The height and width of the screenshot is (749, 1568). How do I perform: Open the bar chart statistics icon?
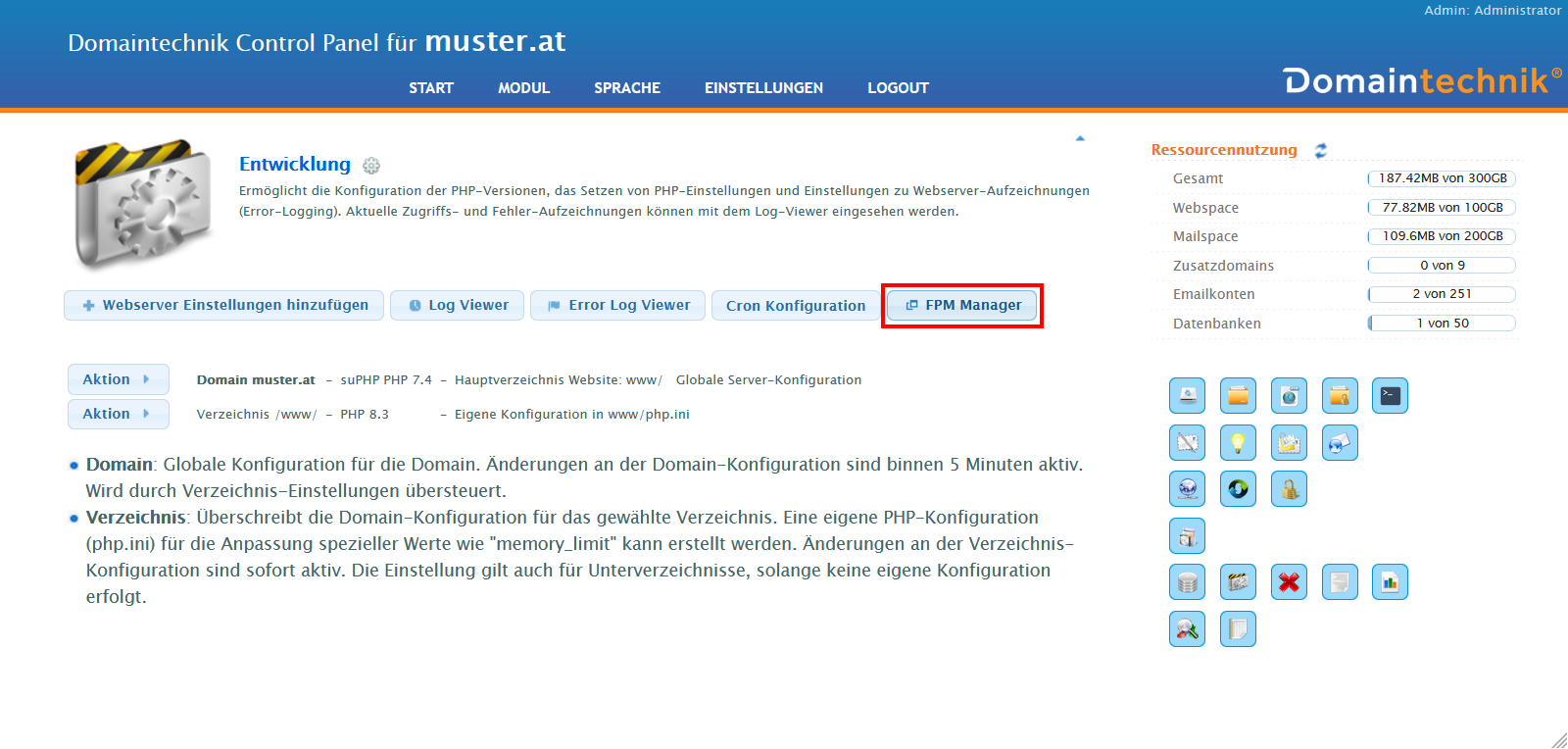[x=1391, y=582]
